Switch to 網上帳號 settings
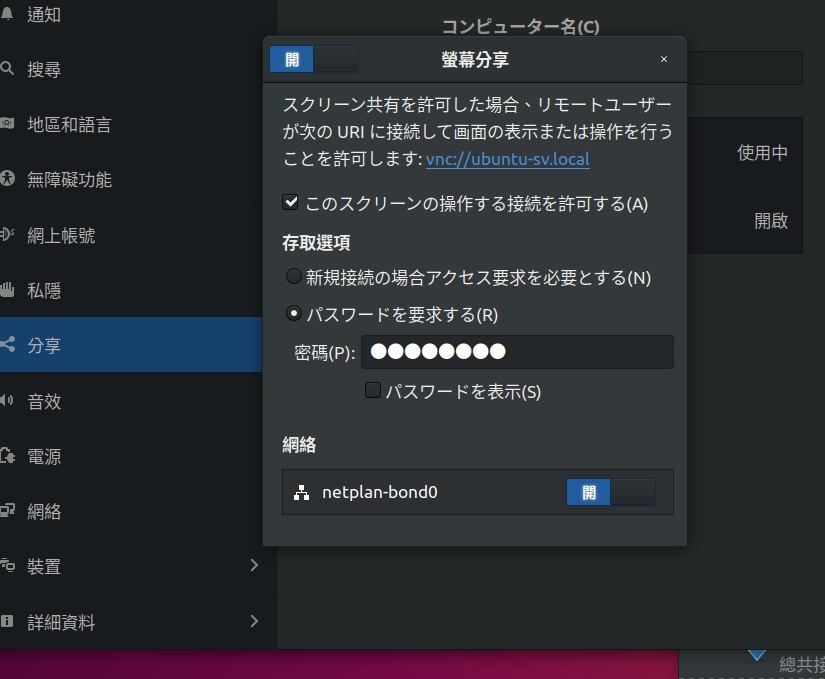Image resolution: width=825 pixels, height=679 pixels. (131, 235)
